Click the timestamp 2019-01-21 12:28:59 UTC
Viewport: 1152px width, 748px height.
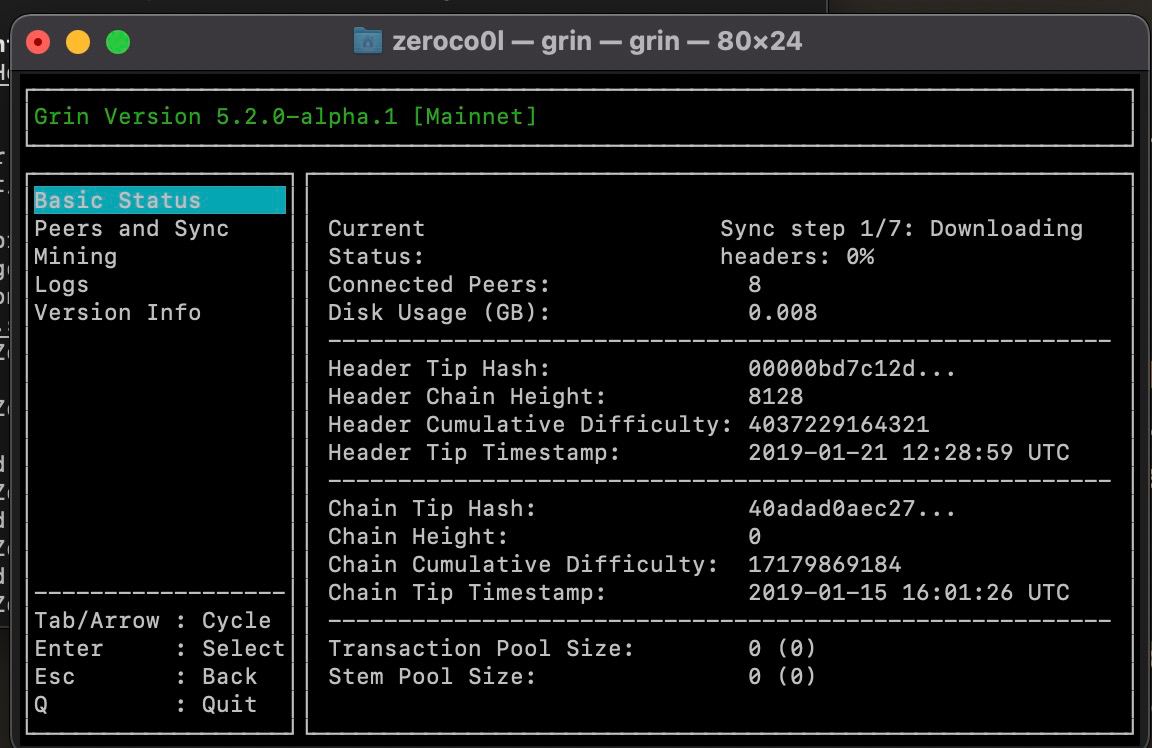point(909,452)
